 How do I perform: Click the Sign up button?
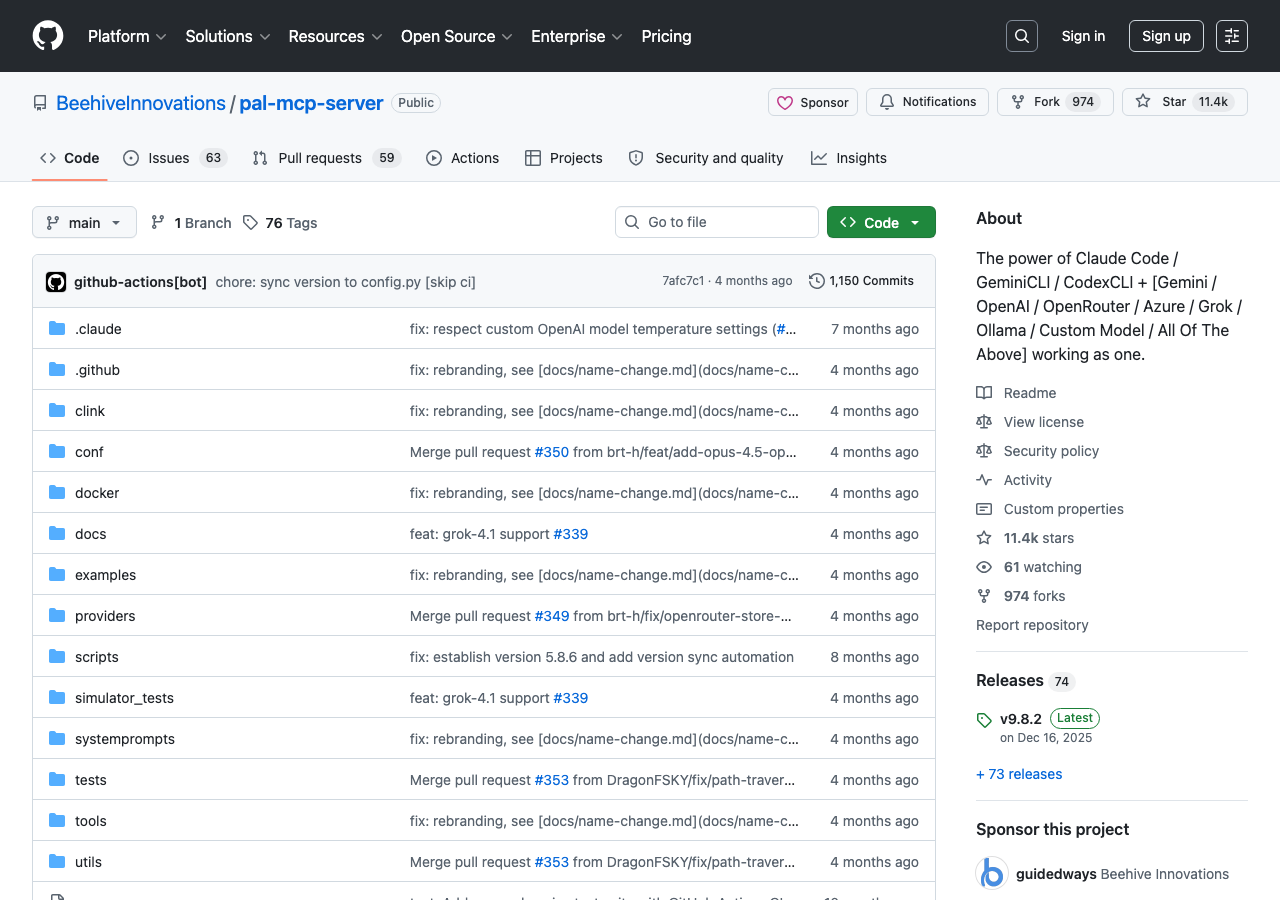pos(1165,36)
